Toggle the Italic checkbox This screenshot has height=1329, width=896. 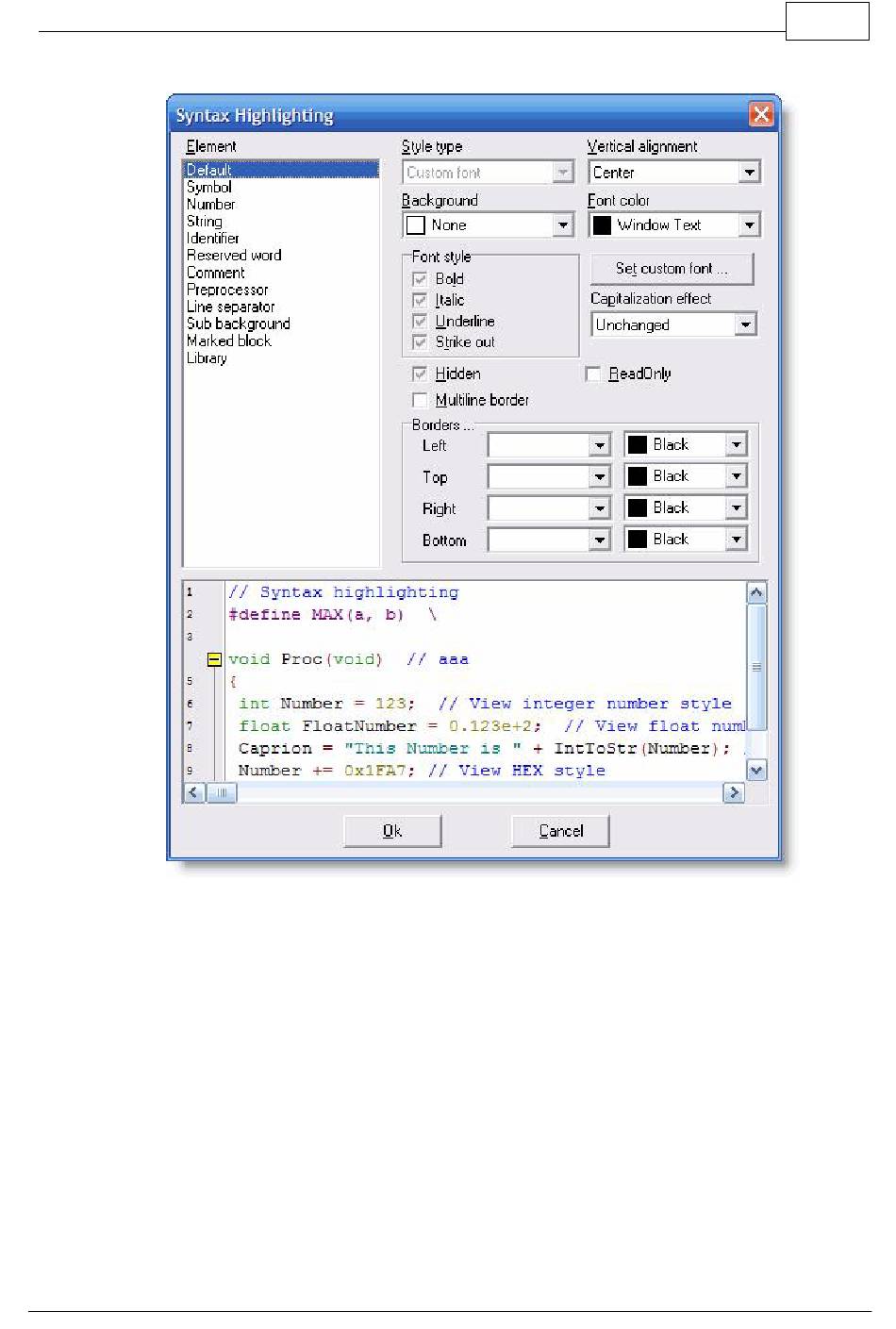pyautogui.click(x=420, y=300)
